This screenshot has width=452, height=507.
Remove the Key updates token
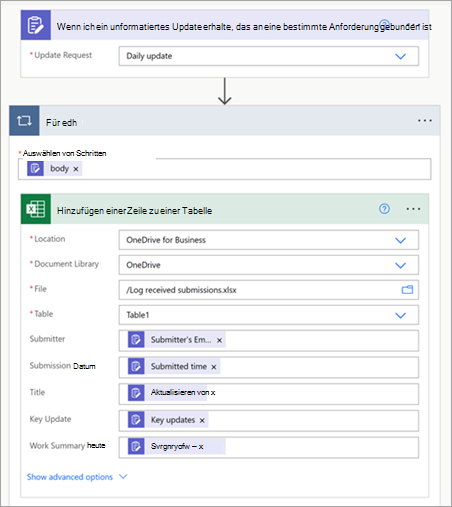coord(202,421)
